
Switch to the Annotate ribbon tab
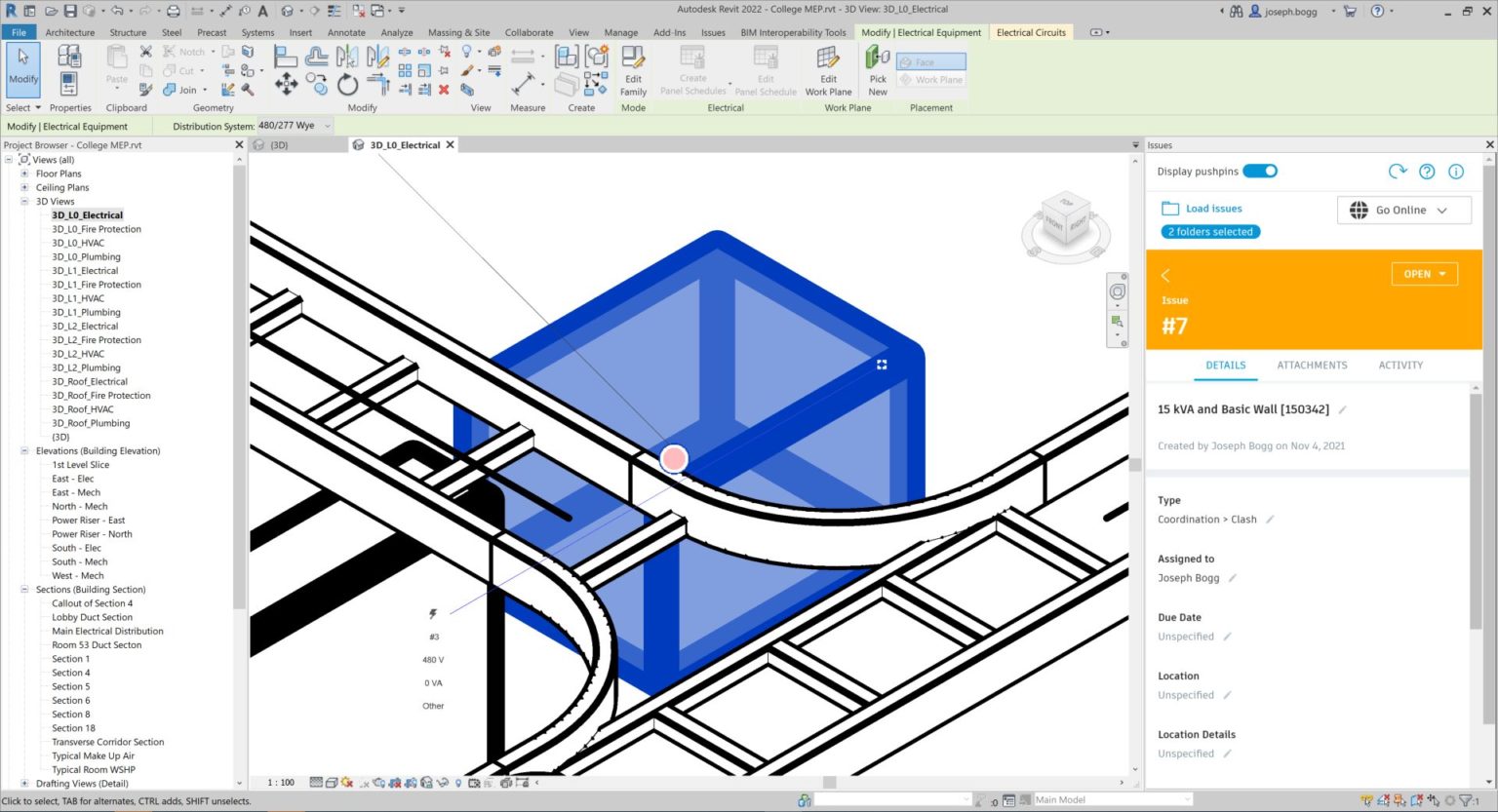coord(346,32)
